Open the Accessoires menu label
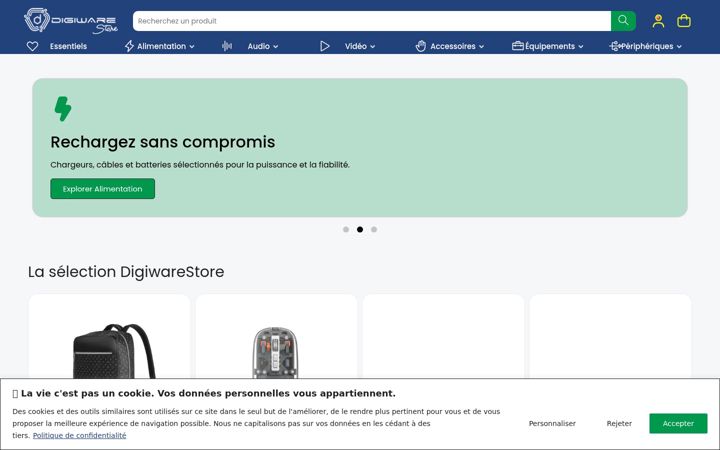Screen dimensions: 720x450 pyautogui.click(x=453, y=46)
